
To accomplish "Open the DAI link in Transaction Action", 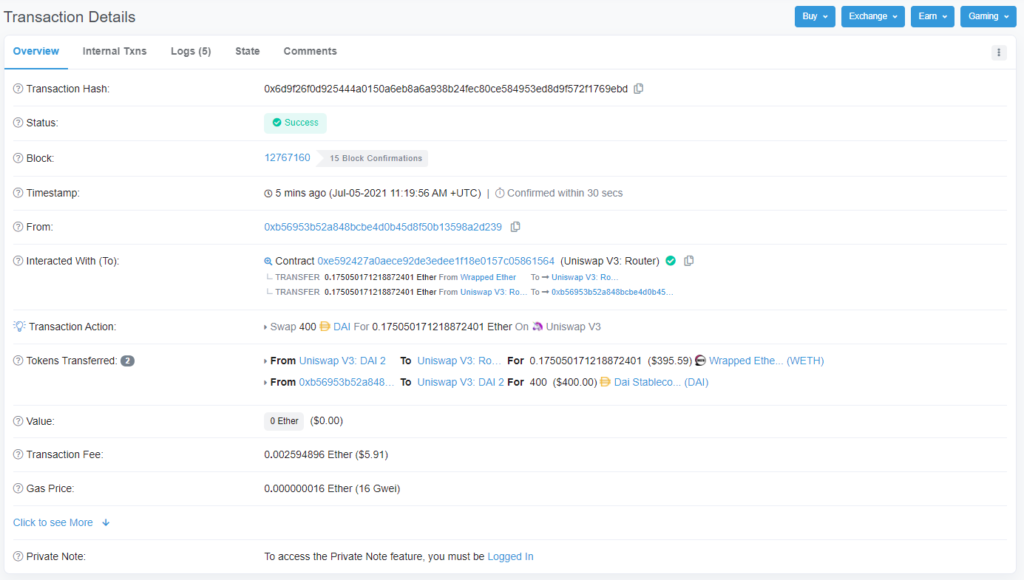I will 342,327.
